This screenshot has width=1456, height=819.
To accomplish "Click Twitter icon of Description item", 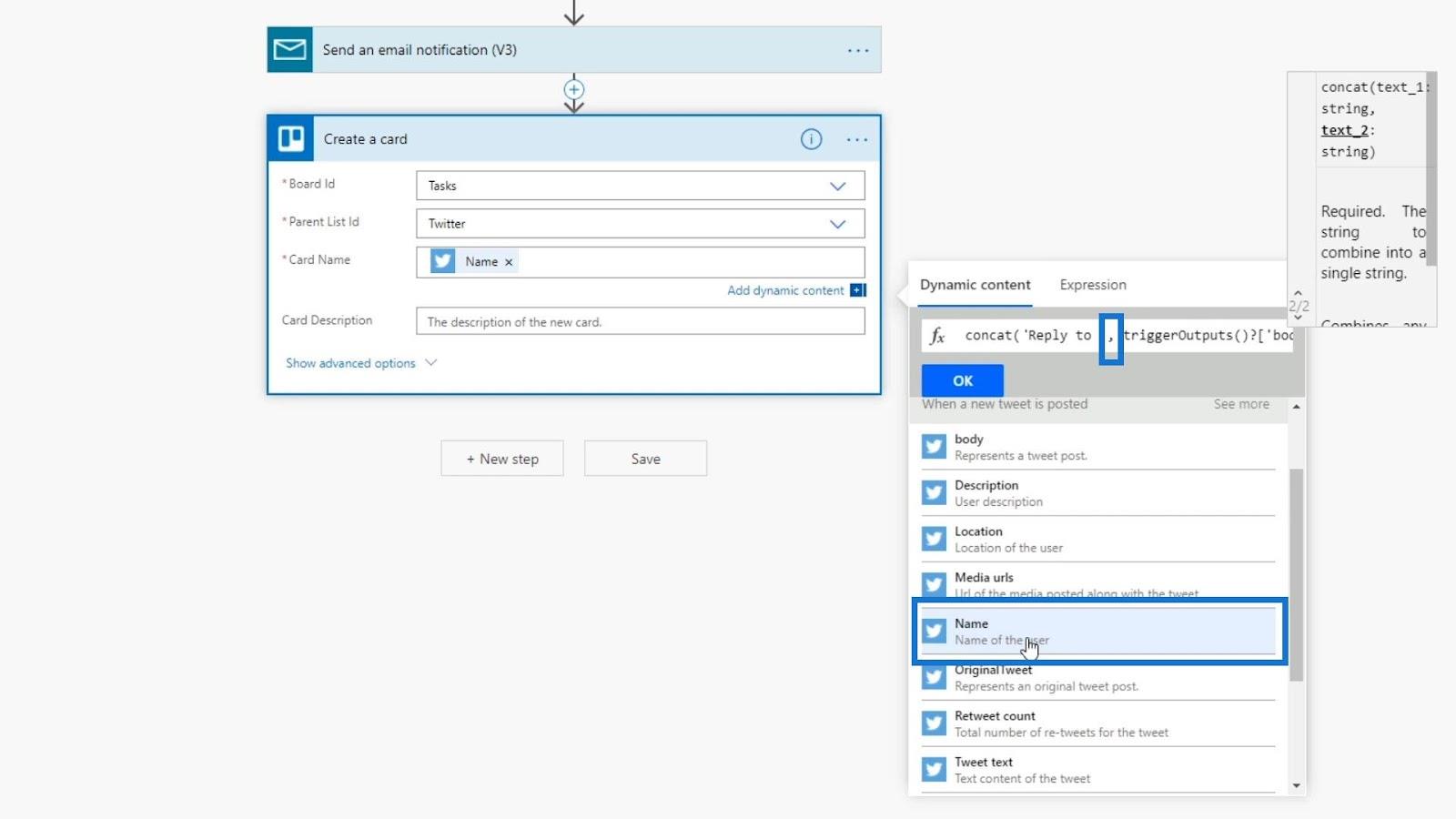I will 934,492.
